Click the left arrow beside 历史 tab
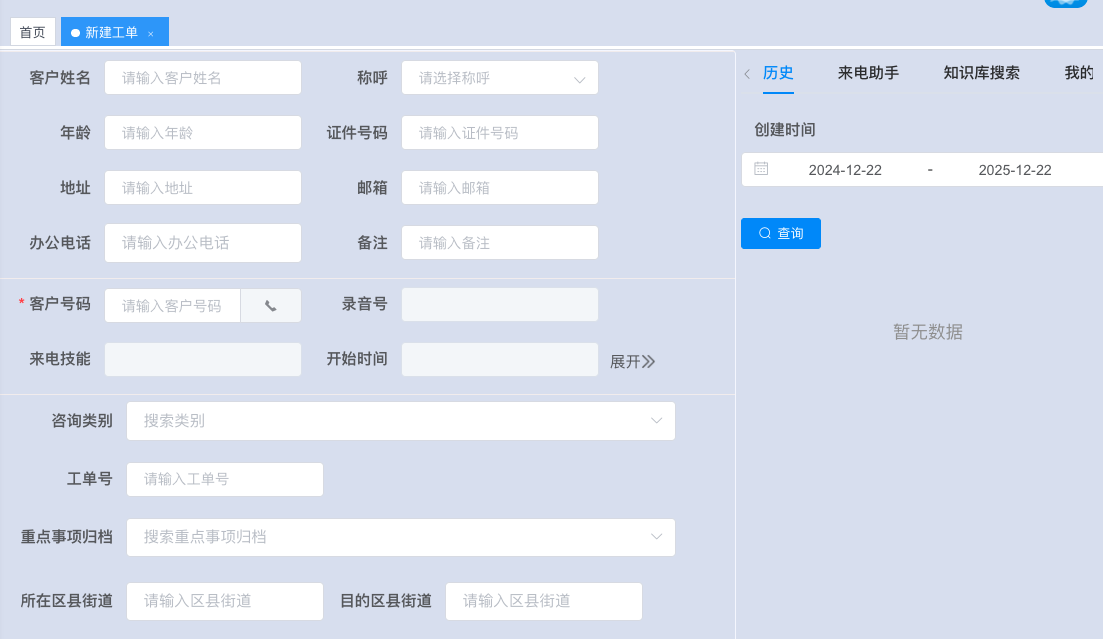The image size is (1103, 639). tap(747, 74)
